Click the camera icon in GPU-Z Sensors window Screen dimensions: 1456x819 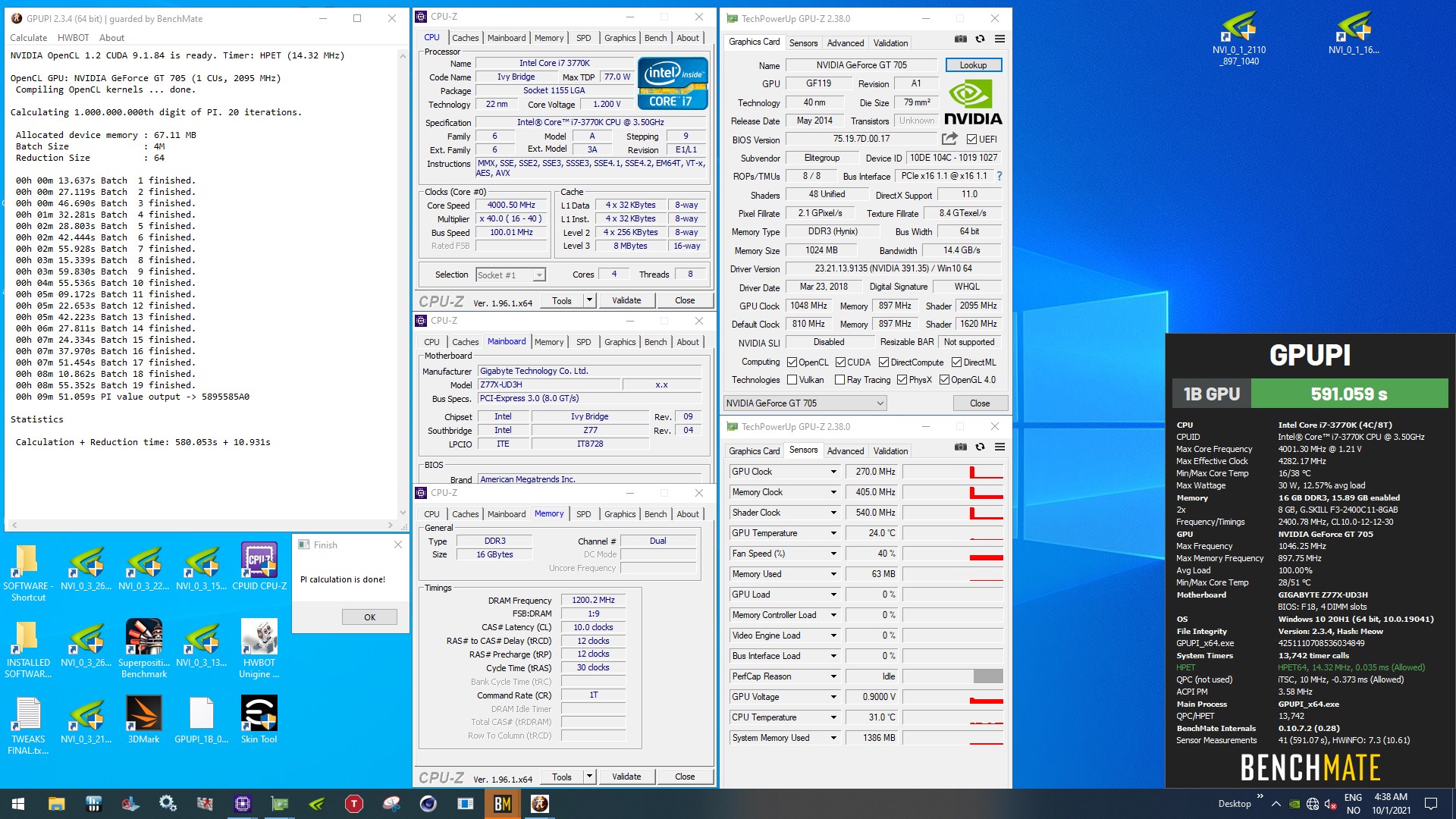(960, 447)
